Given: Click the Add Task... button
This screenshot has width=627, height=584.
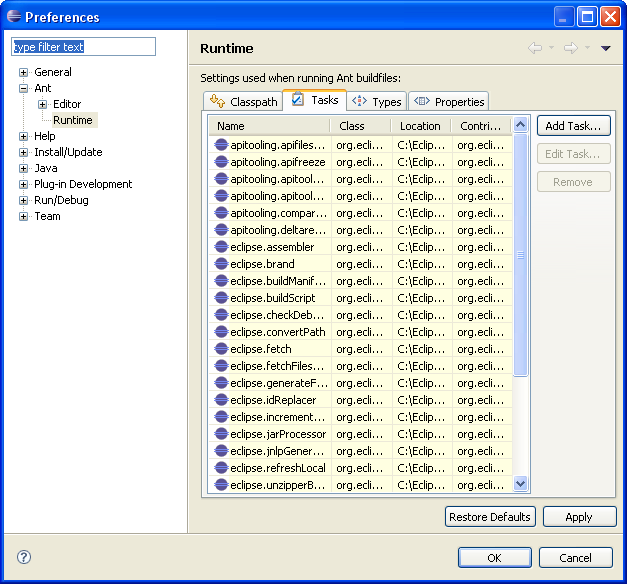Looking at the screenshot, I should point(573,126).
